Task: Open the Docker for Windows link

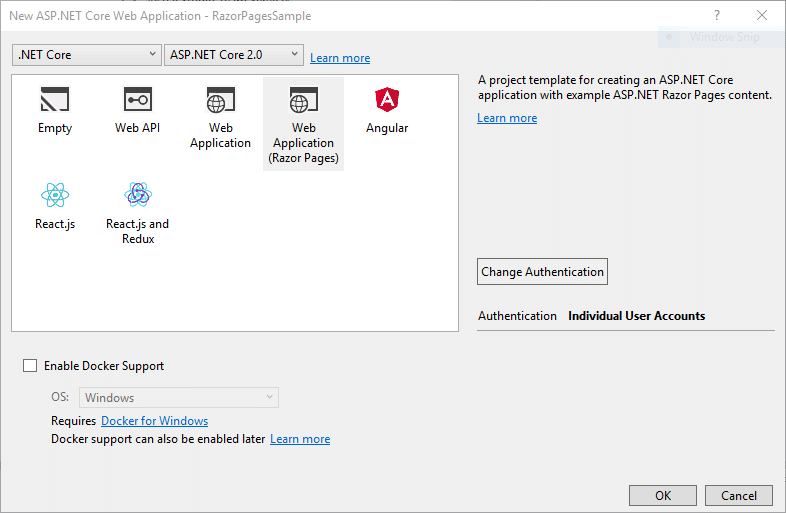Action: click(154, 421)
